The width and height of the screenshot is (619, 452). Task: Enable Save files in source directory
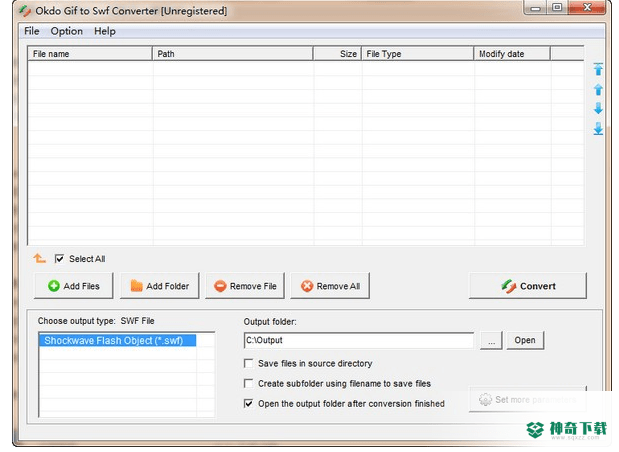pos(248,363)
